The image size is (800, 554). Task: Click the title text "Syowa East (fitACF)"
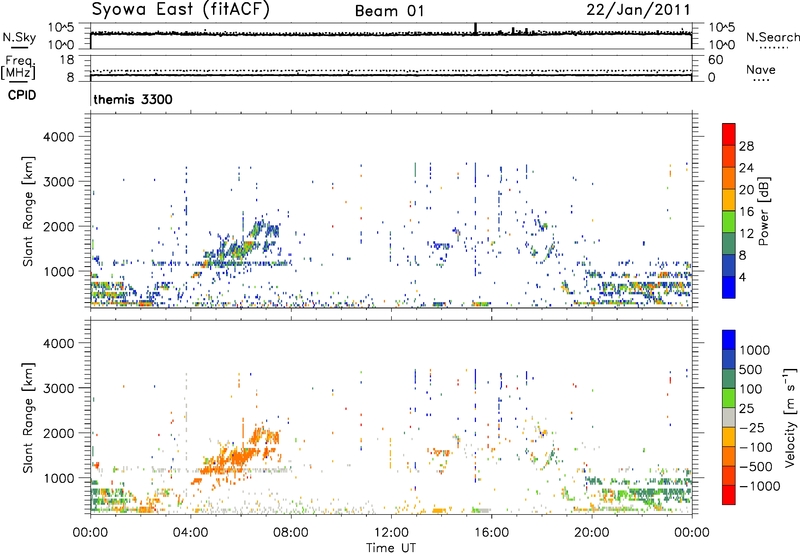tap(181, 10)
